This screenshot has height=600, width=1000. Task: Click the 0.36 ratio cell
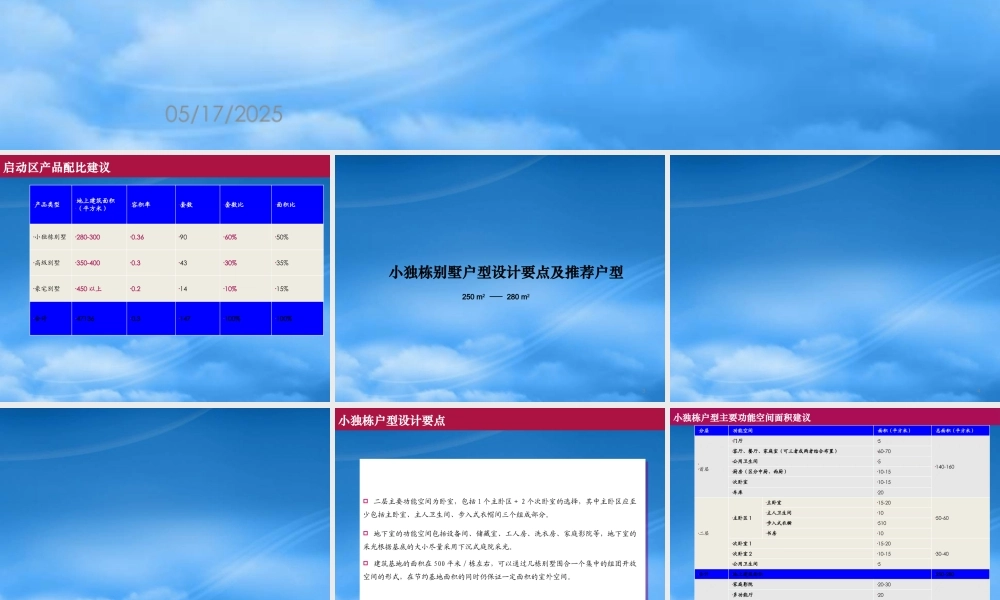coord(151,237)
